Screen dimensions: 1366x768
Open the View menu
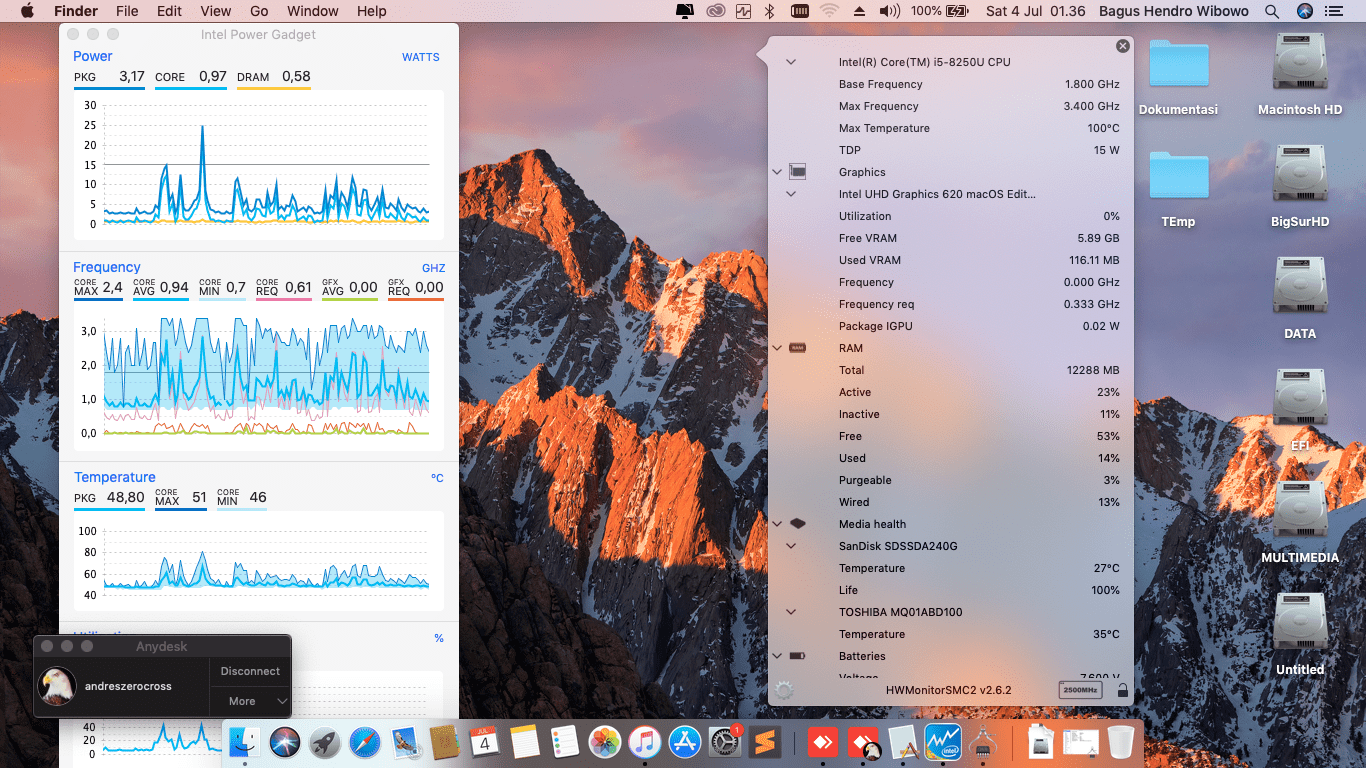point(216,11)
